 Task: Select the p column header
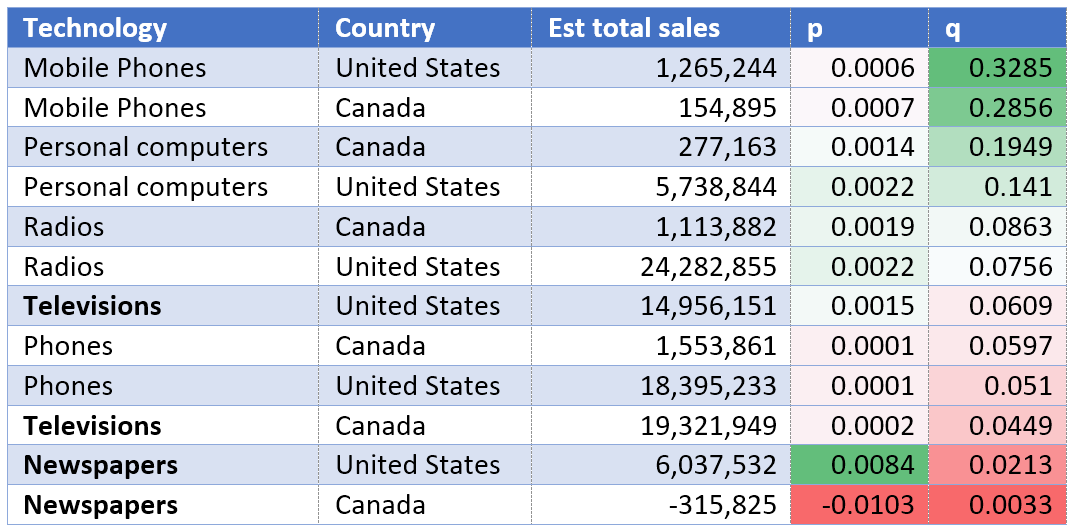click(x=859, y=28)
